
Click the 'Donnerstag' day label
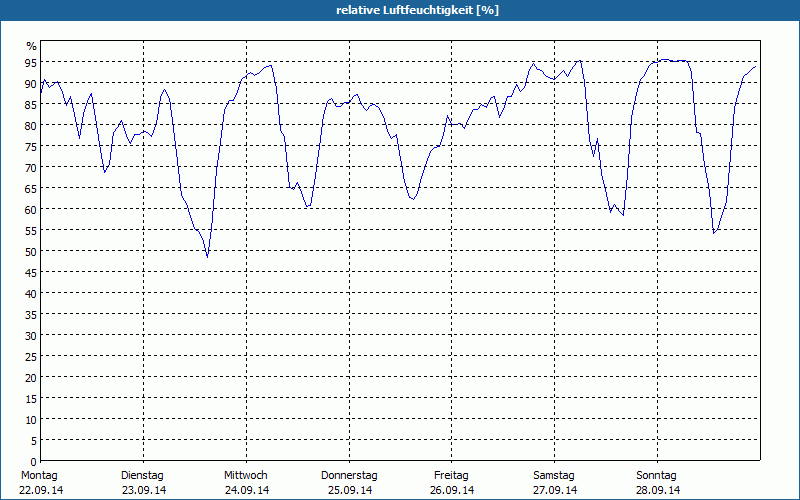point(349,476)
